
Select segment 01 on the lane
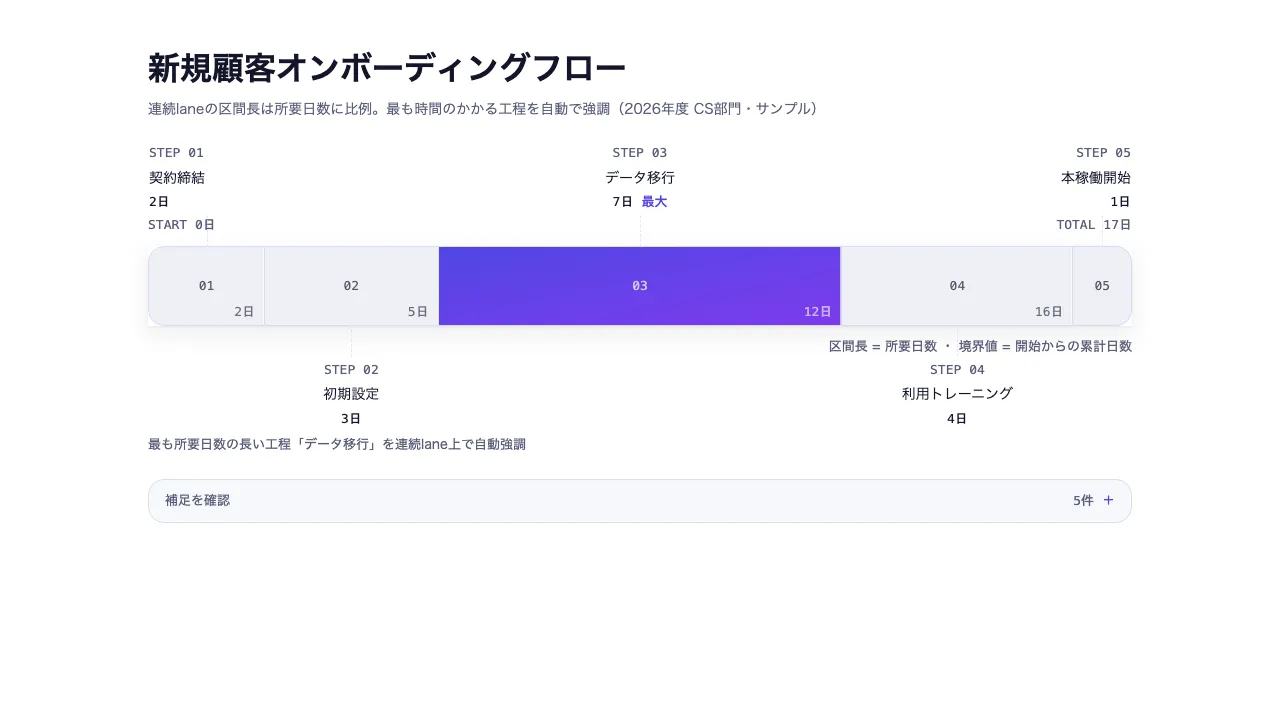click(x=206, y=286)
